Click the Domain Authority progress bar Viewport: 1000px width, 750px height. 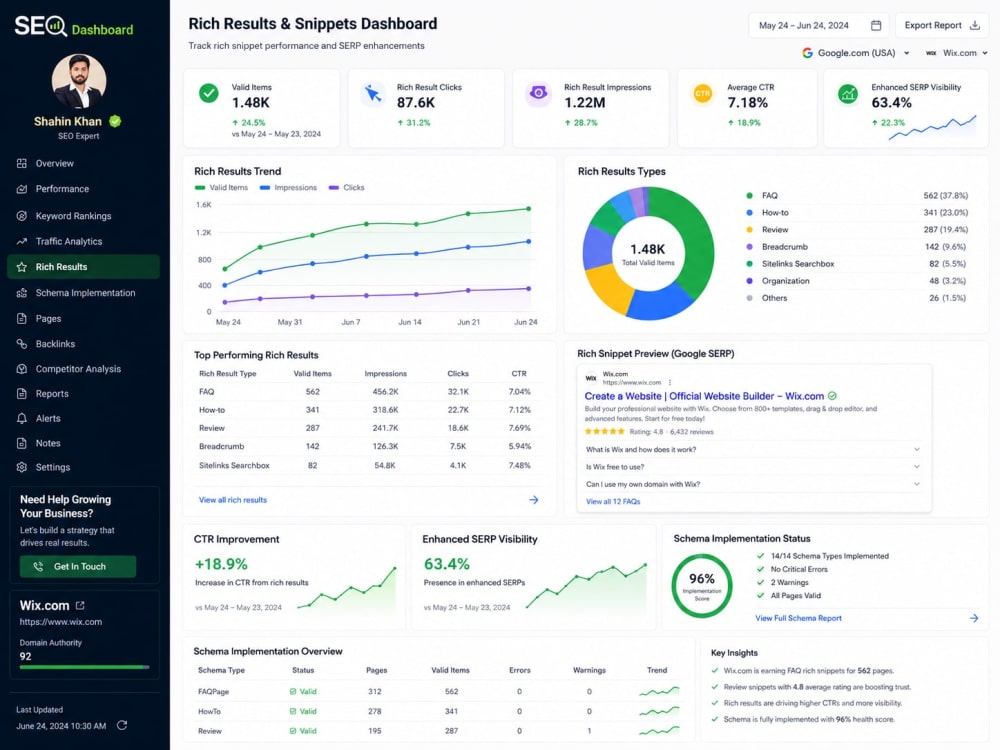pos(84,667)
